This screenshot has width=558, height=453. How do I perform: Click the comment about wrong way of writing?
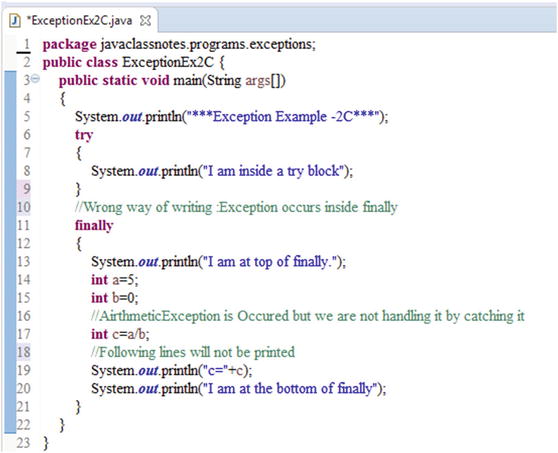point(236,207)
